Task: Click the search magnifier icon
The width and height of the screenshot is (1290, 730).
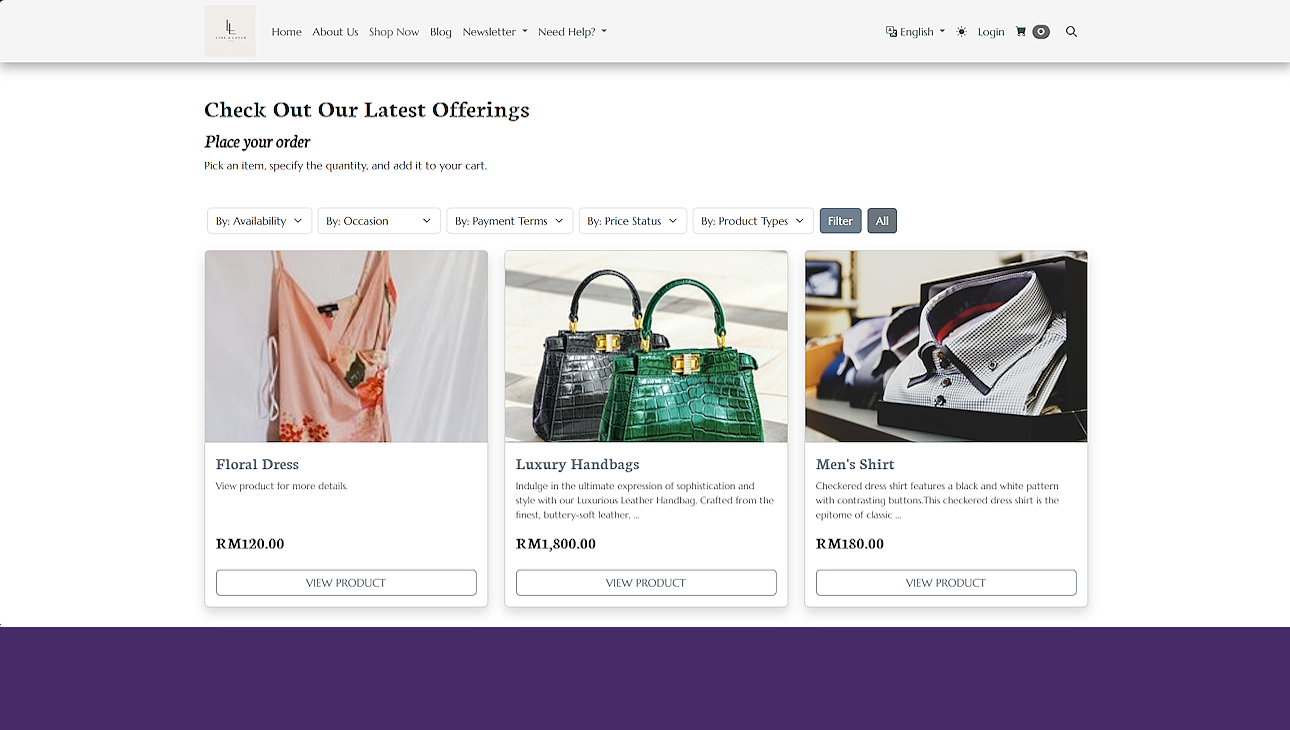Action: coord(1071,32)
